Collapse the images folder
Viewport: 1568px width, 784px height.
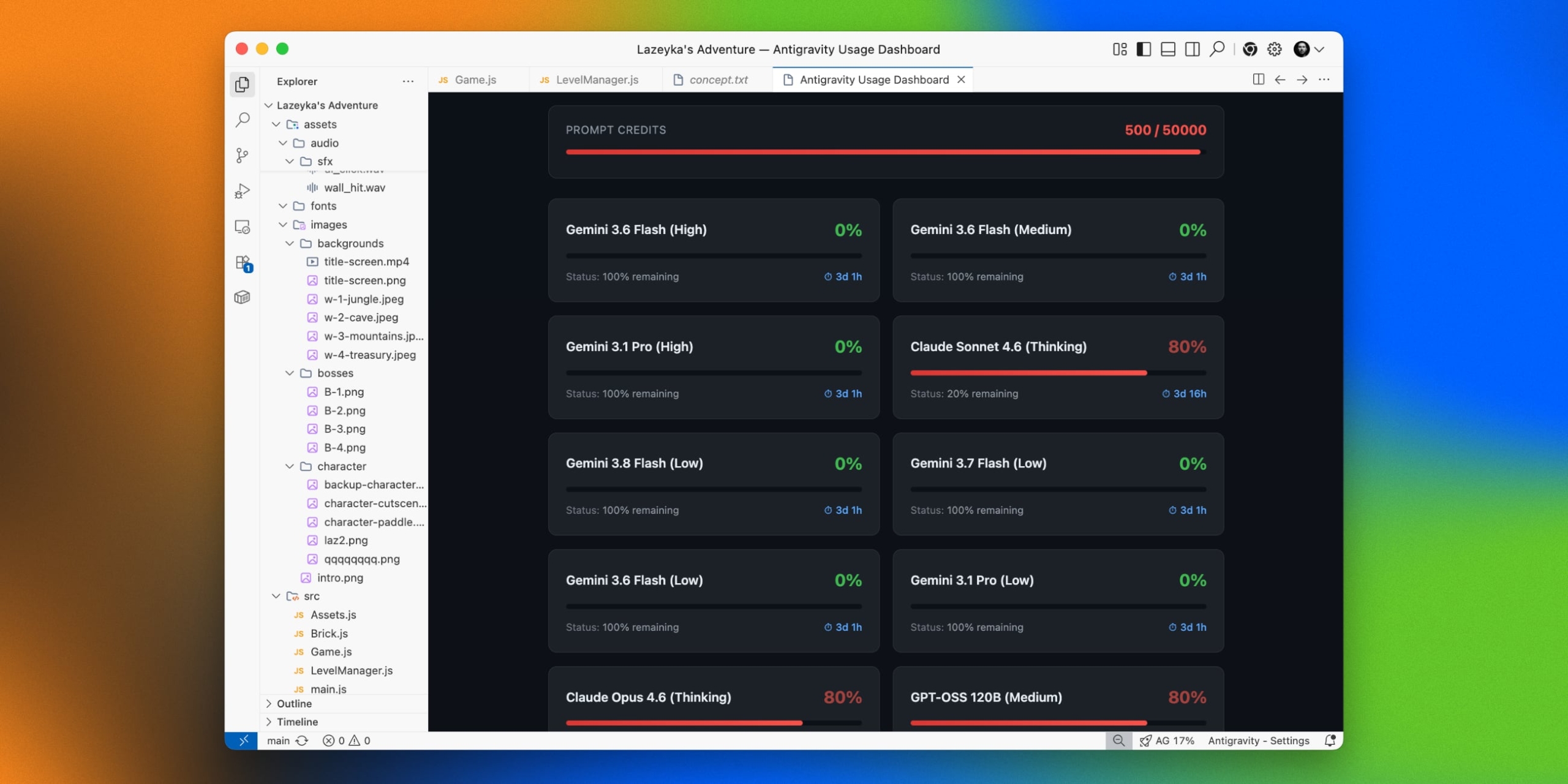[x=283, y=225]
